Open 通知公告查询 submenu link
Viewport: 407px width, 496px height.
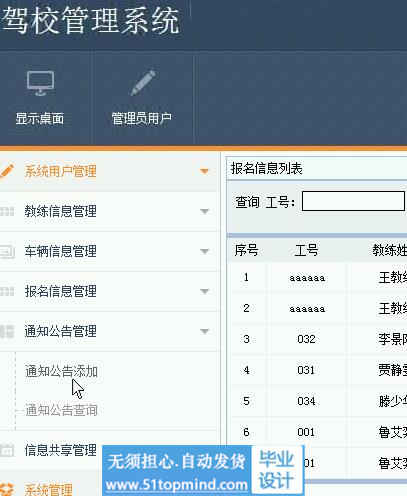click(61, 410)
